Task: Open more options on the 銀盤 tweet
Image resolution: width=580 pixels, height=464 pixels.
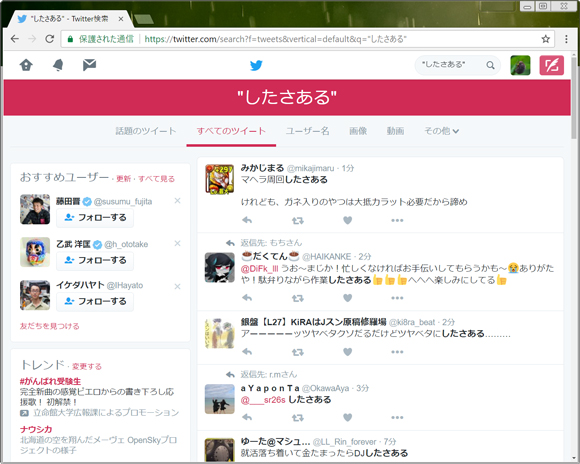Action: (397, 352)
